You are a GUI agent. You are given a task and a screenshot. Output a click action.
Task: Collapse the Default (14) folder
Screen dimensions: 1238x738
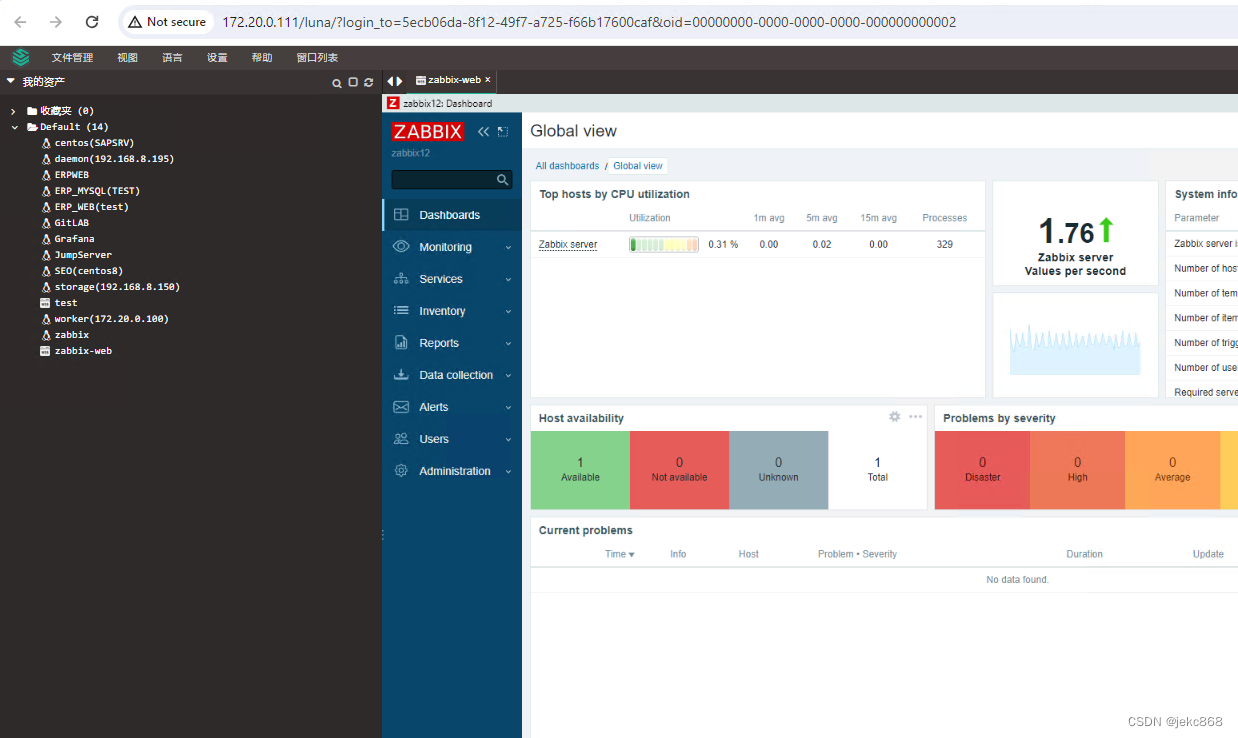(15, 127)
